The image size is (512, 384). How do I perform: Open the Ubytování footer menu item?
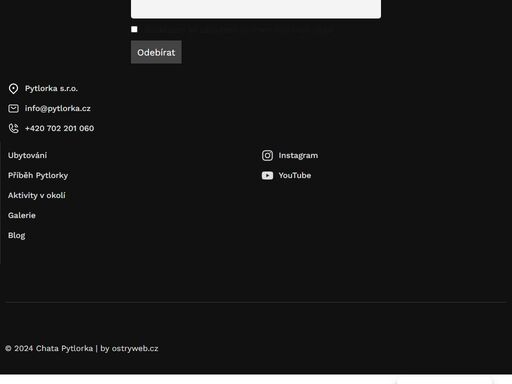coord(27,155)
